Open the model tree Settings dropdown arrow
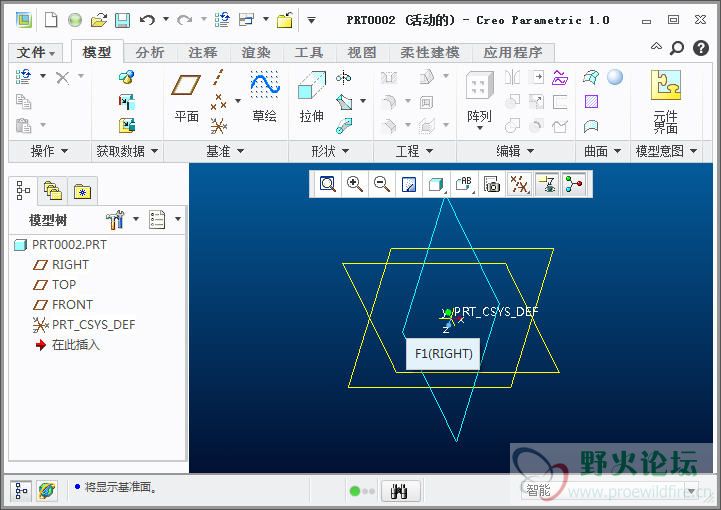 click(x=136, y=218)
